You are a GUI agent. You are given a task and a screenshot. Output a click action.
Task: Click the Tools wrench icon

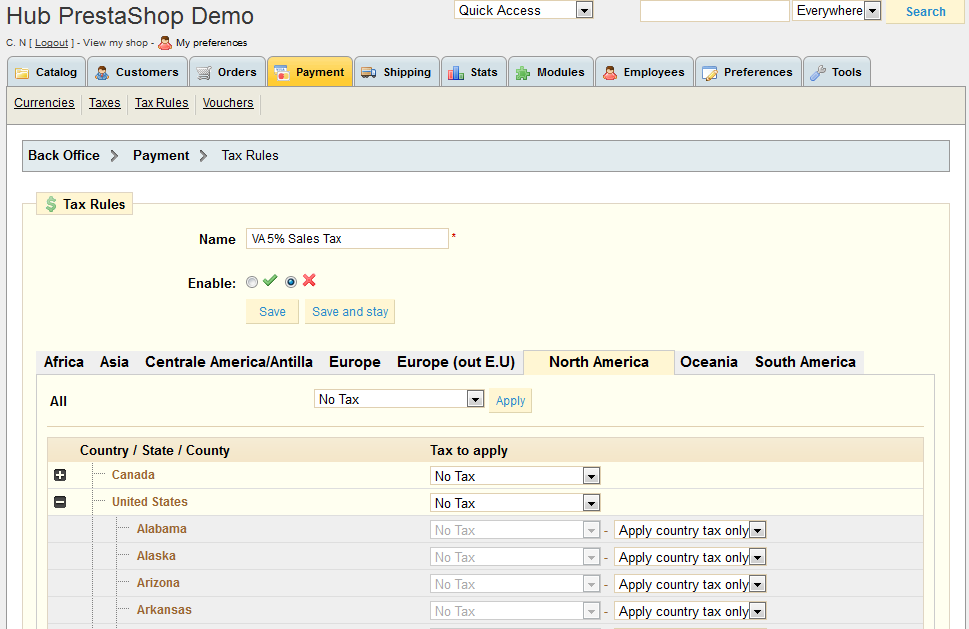coord(817,73)
